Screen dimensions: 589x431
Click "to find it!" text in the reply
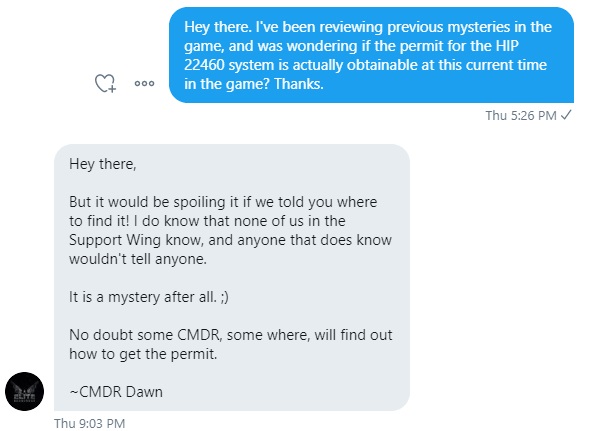point(99,221)
